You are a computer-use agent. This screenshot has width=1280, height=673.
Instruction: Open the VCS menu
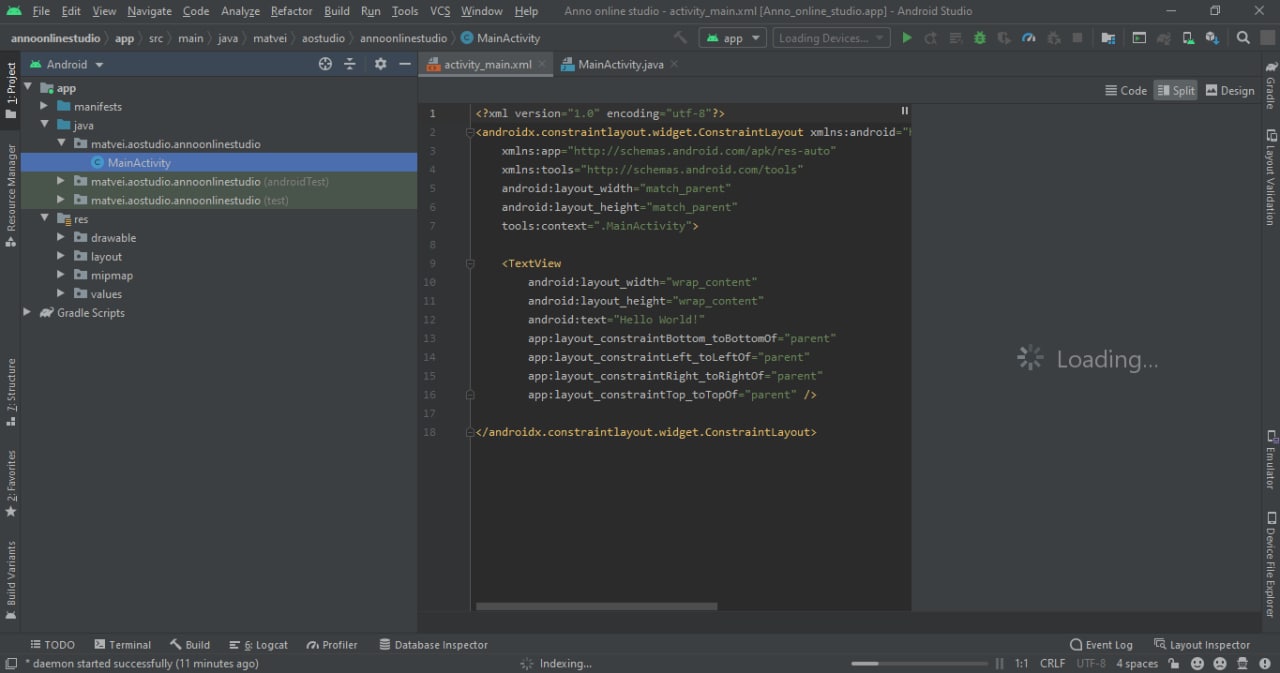tap(440, 11)
